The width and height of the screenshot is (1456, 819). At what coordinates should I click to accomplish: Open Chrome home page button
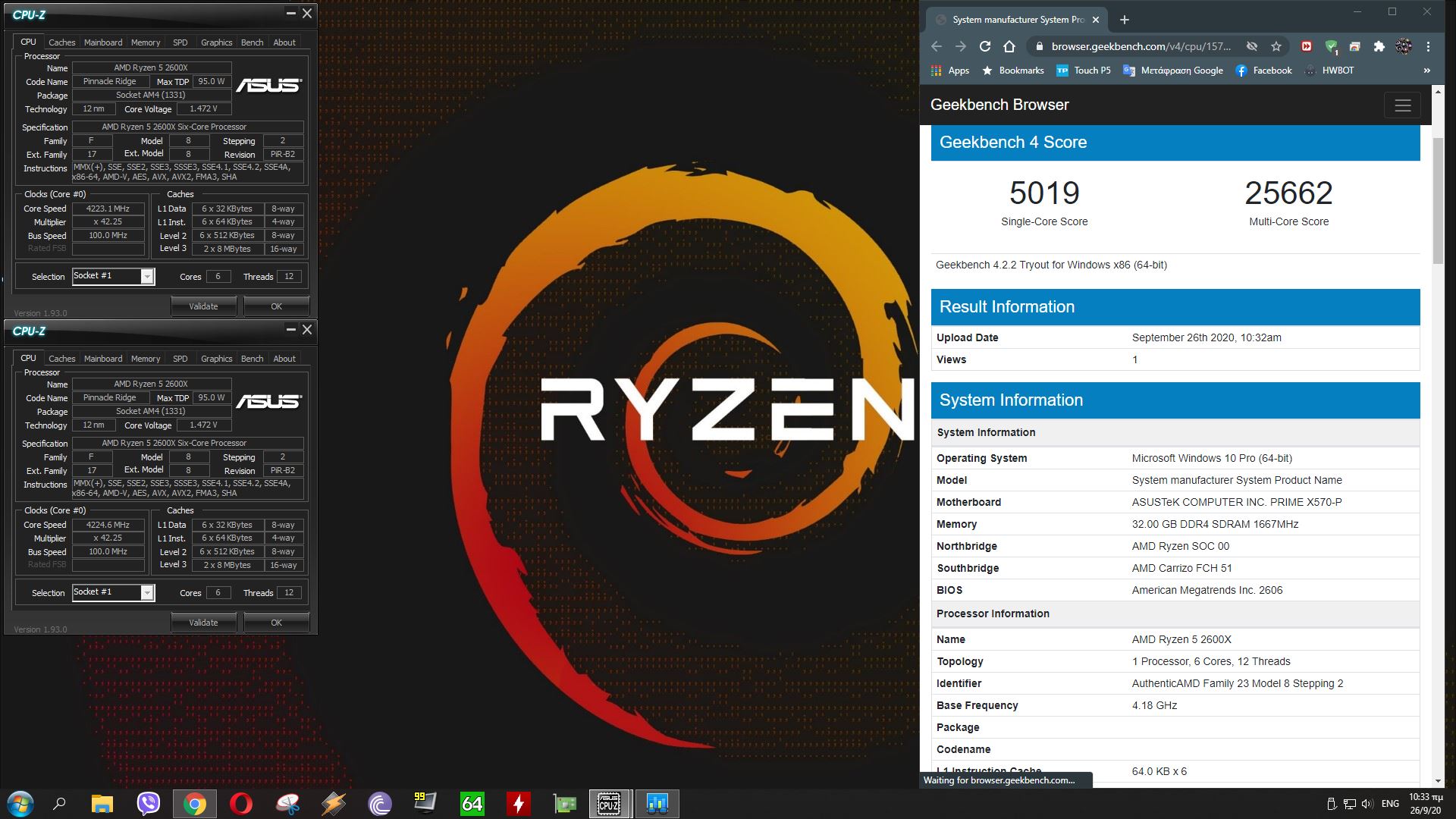1009,46
